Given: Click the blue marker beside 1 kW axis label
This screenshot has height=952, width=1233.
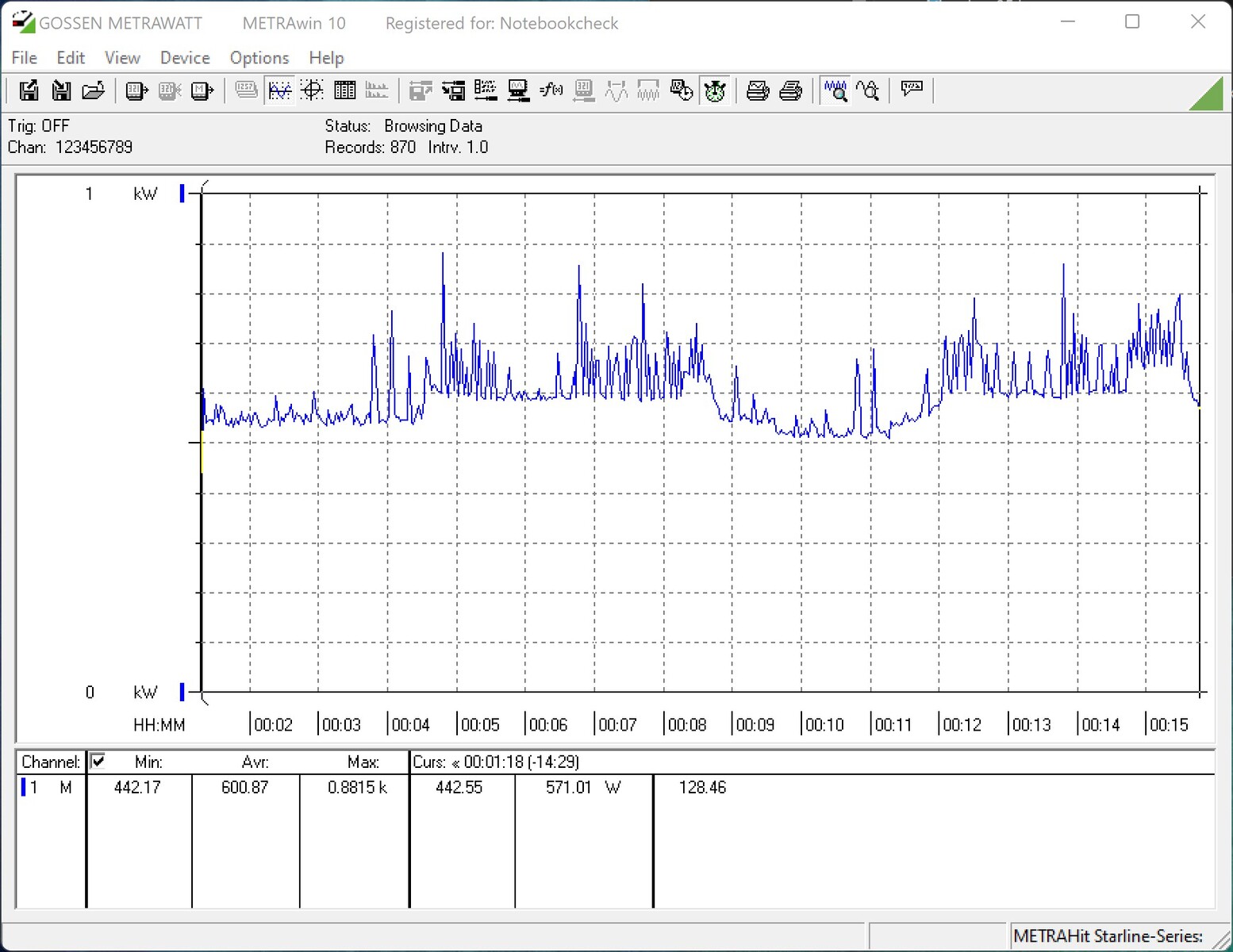Looking at the screenshot, I should click(182, 194).
